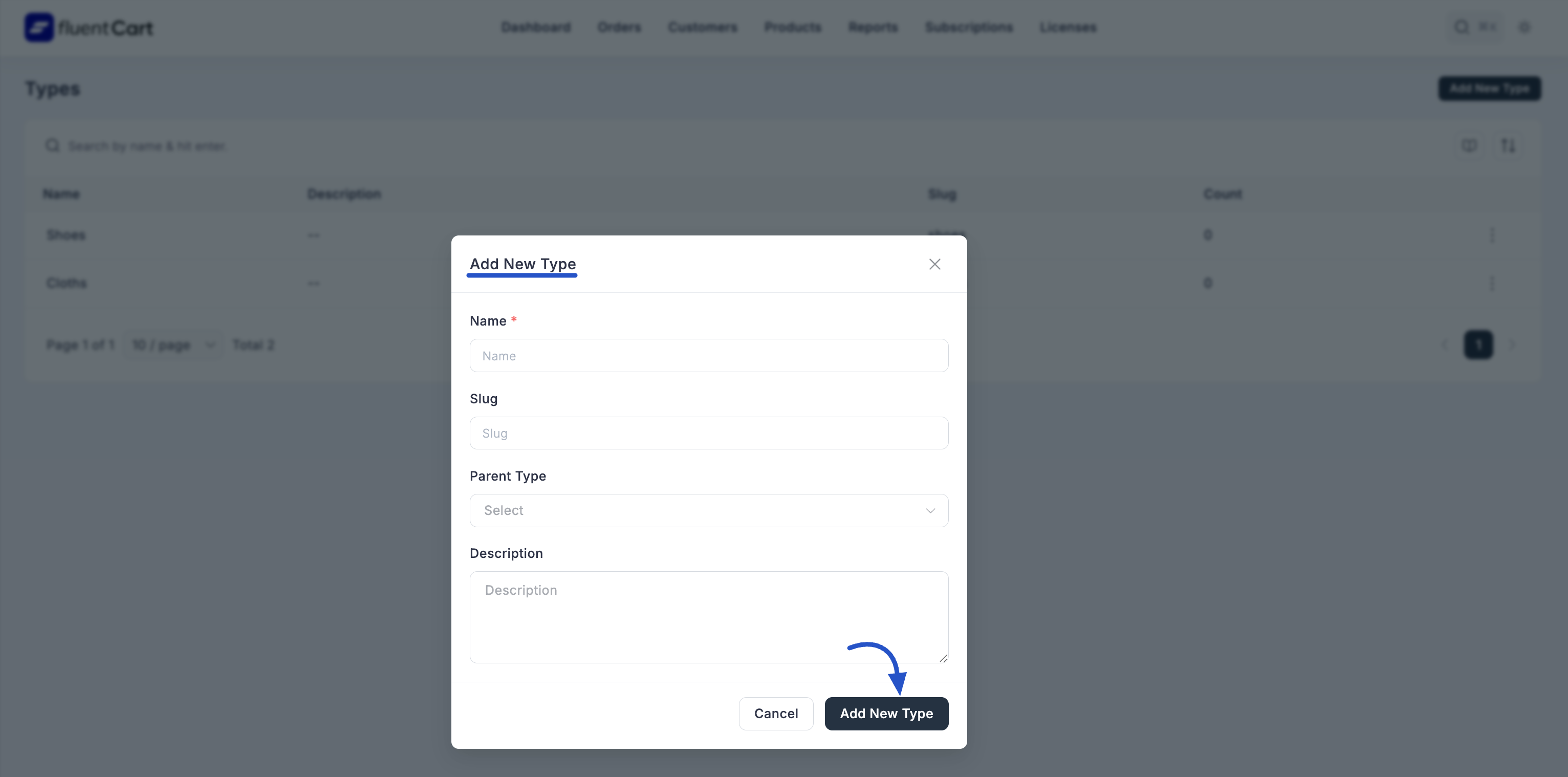Open the actions menu on the Shoes row
This screenshot has height=777, width=1568.
[1493, 235]
